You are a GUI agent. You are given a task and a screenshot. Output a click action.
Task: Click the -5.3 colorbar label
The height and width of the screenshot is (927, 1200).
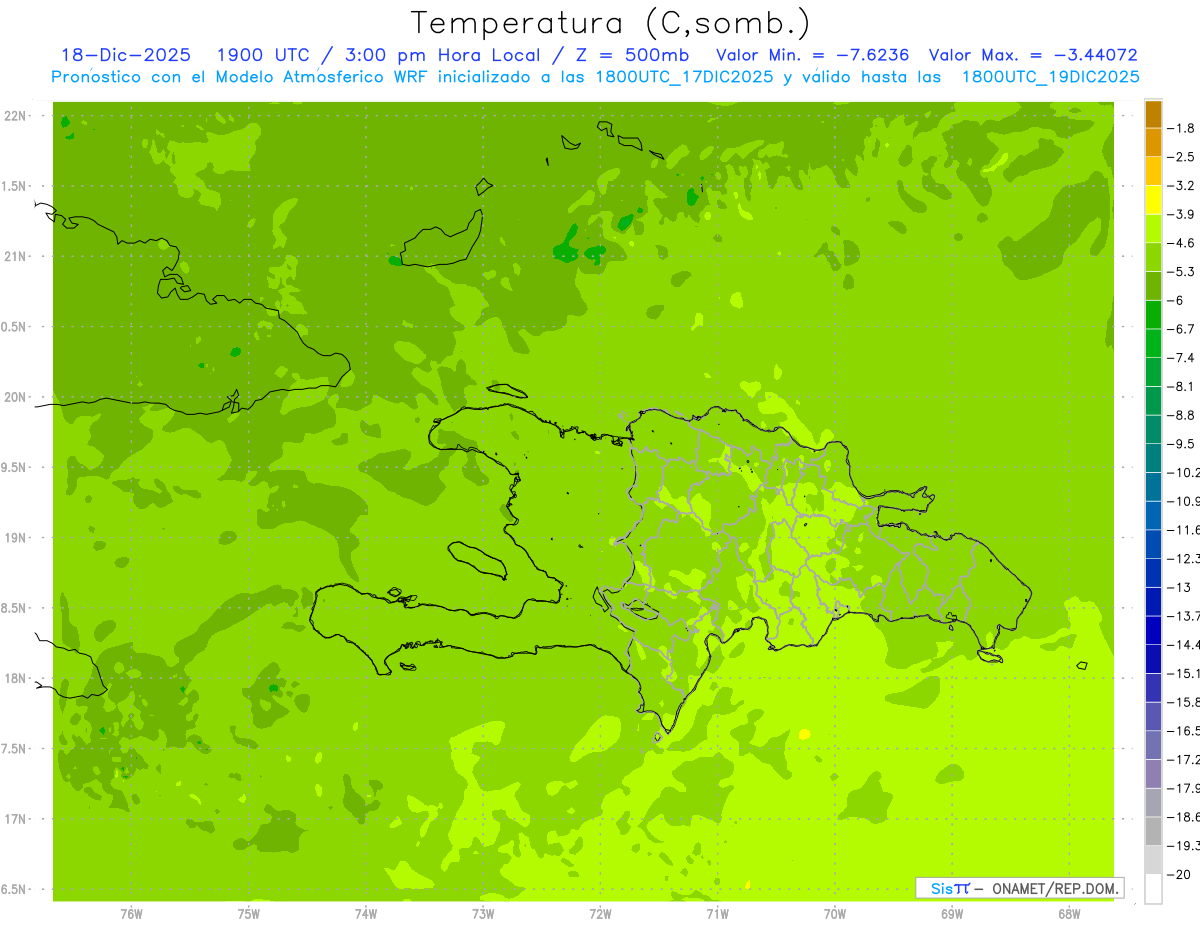[x=1182, y=271]
